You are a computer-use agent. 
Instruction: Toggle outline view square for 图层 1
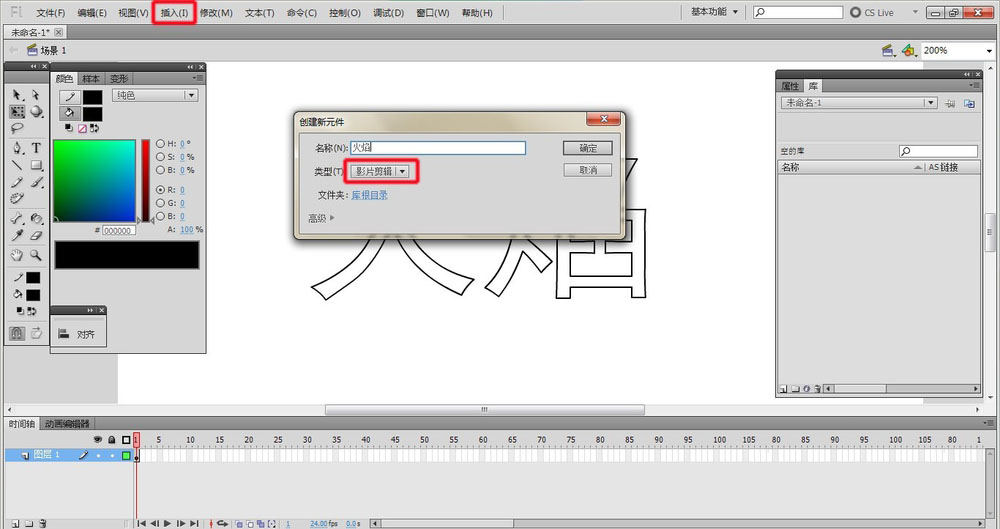point(126,455)
